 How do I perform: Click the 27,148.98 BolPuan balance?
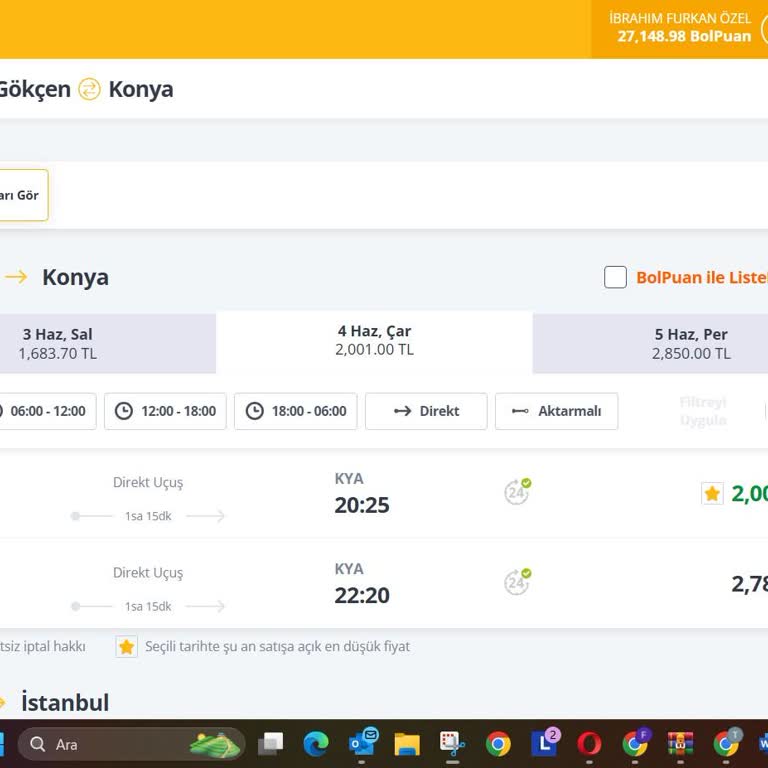point(684,36)
